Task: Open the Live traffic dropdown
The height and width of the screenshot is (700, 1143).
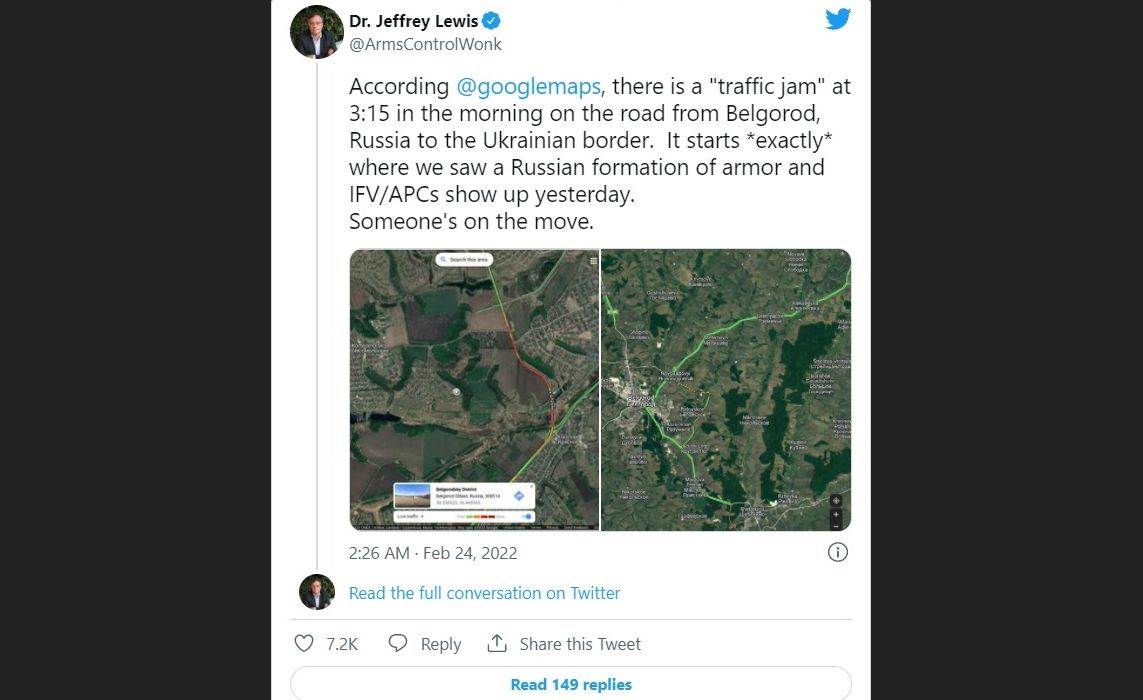Action: tap(411, 516)
